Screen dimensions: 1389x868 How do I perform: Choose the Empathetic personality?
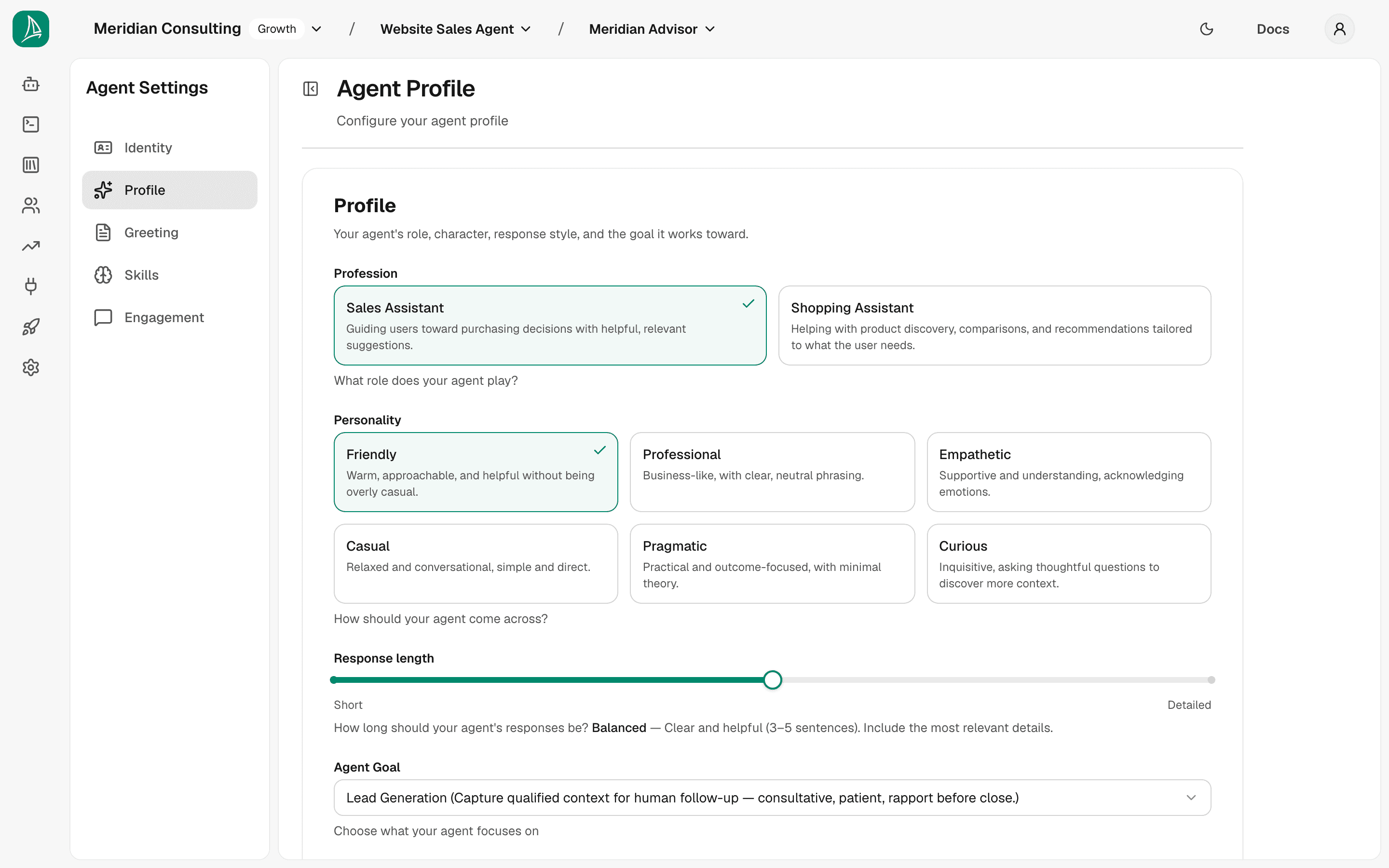point(1069,472)
